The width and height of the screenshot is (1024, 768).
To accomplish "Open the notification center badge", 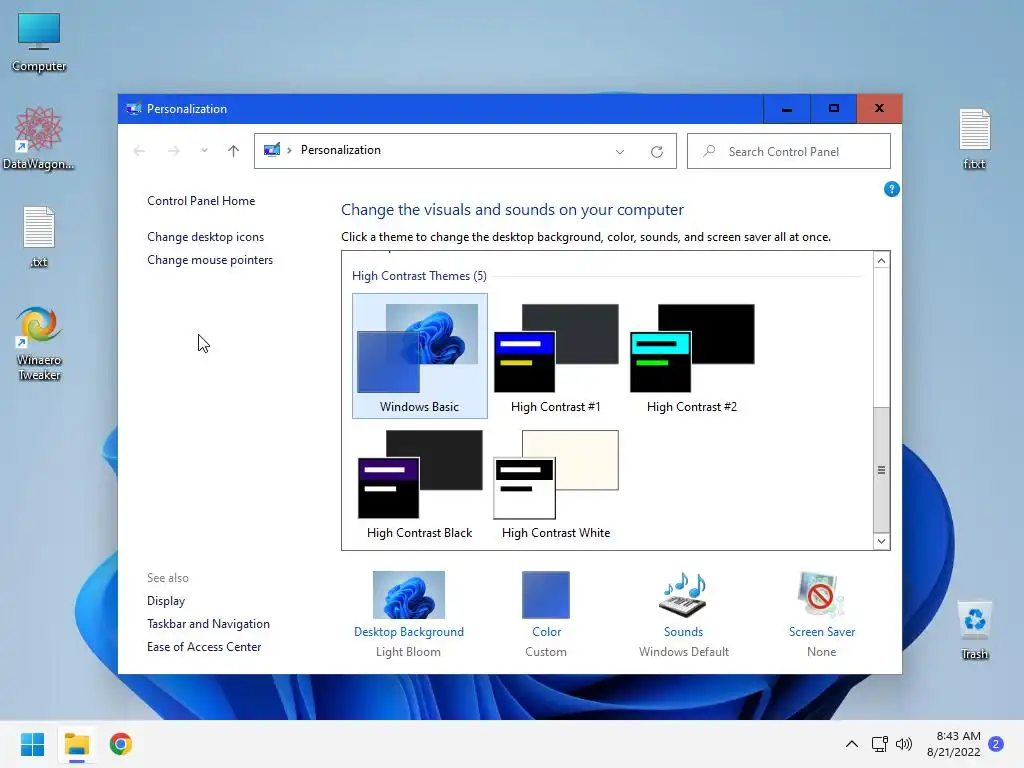I will (996, 744).
